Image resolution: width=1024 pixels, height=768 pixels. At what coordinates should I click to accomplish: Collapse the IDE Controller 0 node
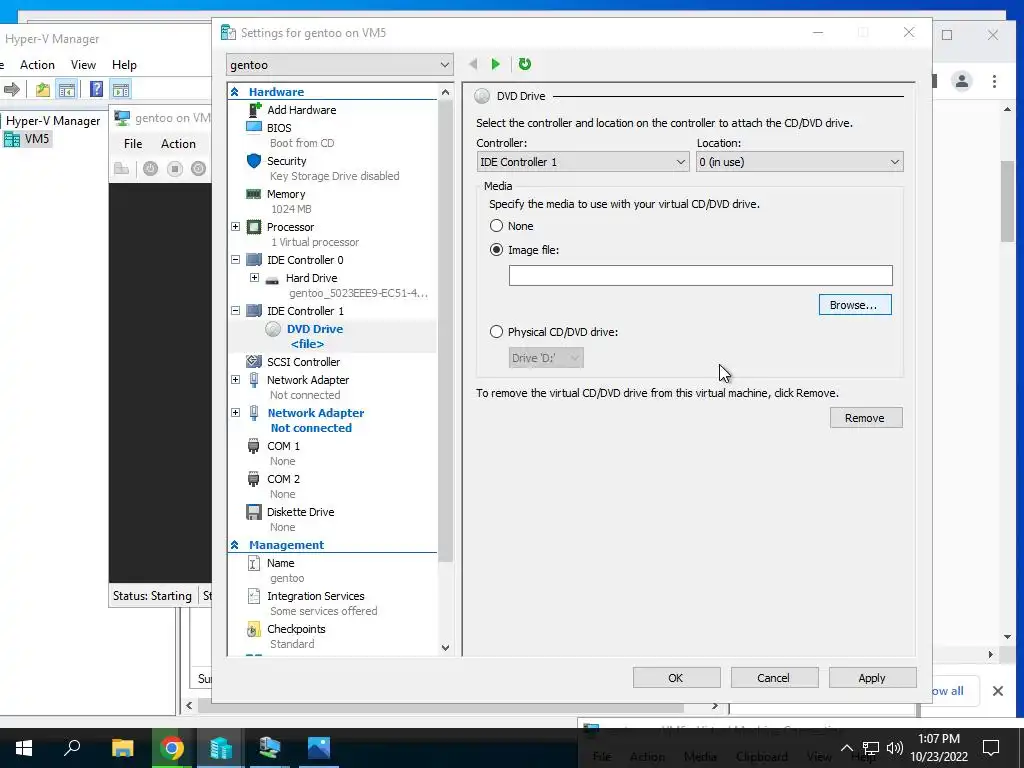click(x=236, y=259)
